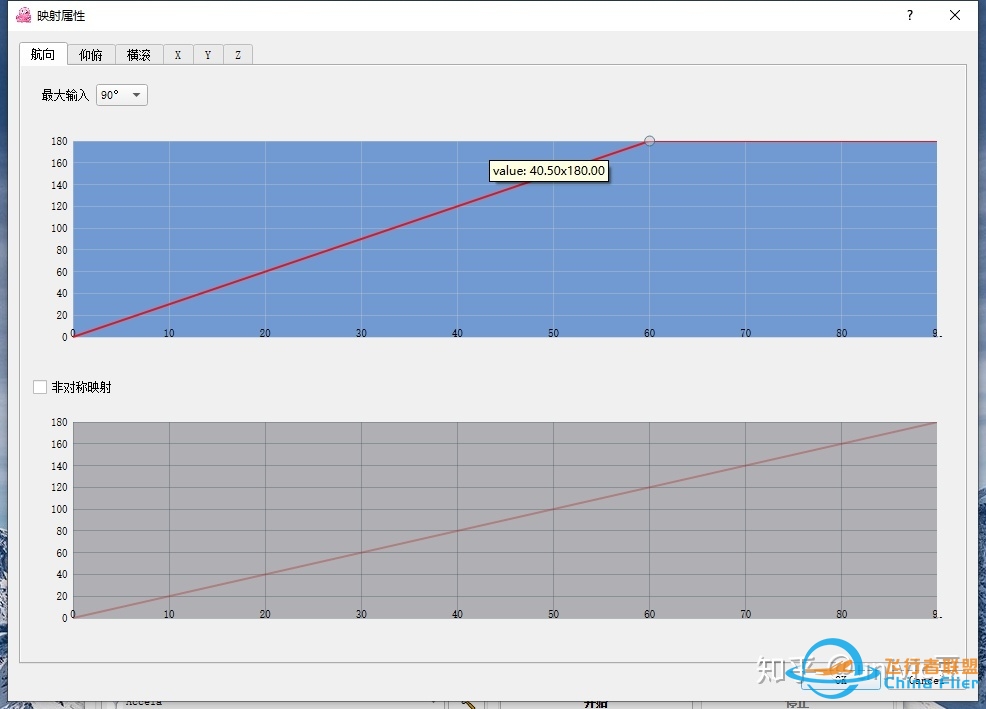Select the Z axis tab
986x709 pixels.
pos(238,55)
